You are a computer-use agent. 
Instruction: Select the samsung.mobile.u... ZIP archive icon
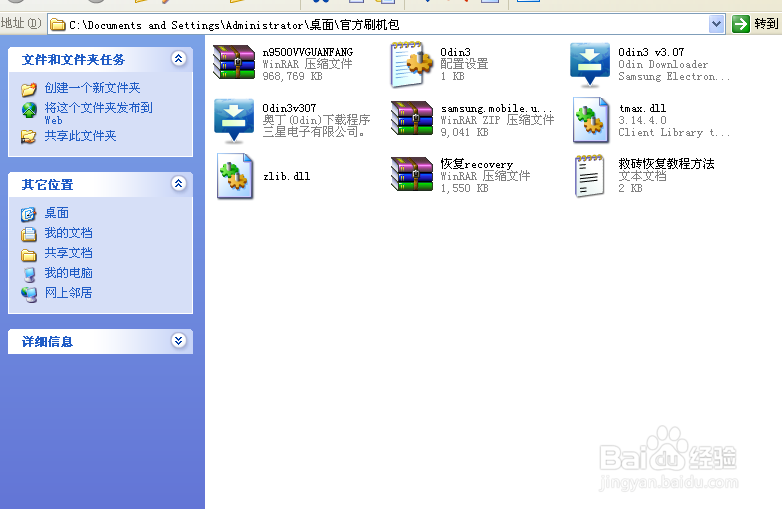tap(412, 119)
